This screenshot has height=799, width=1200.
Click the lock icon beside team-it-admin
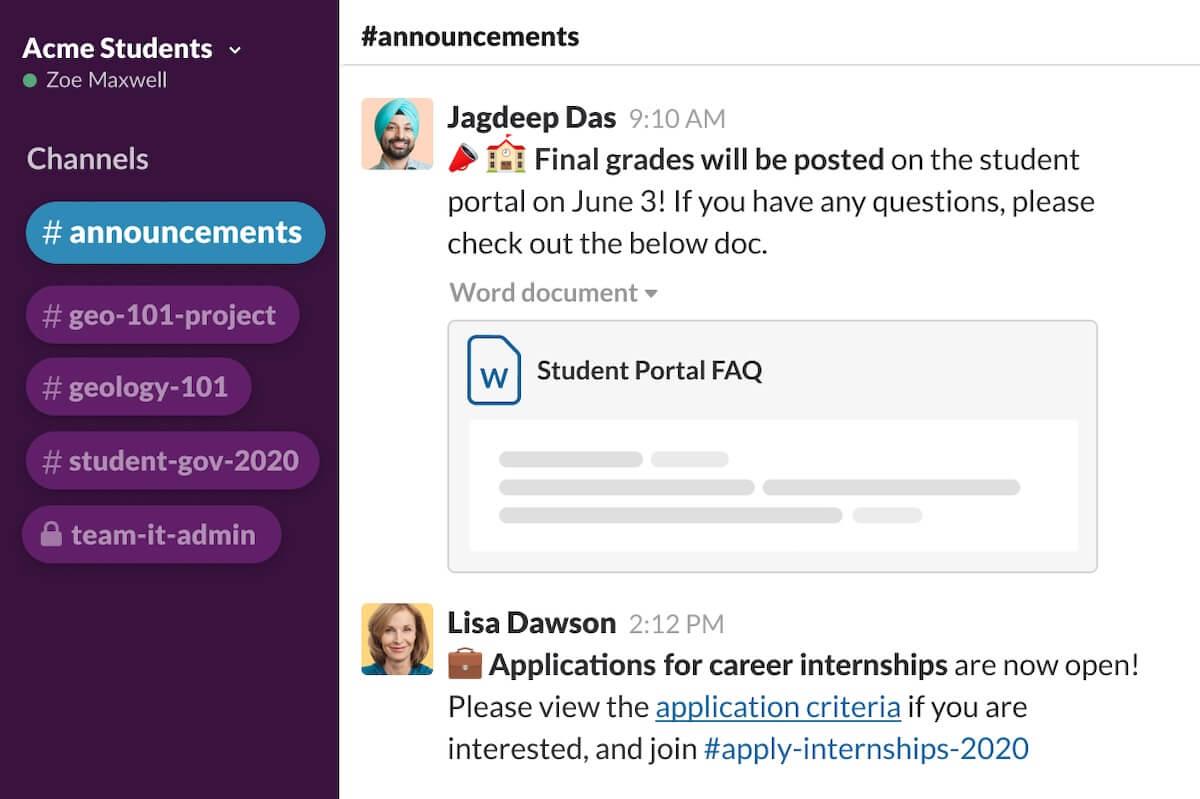click(52, 535)
